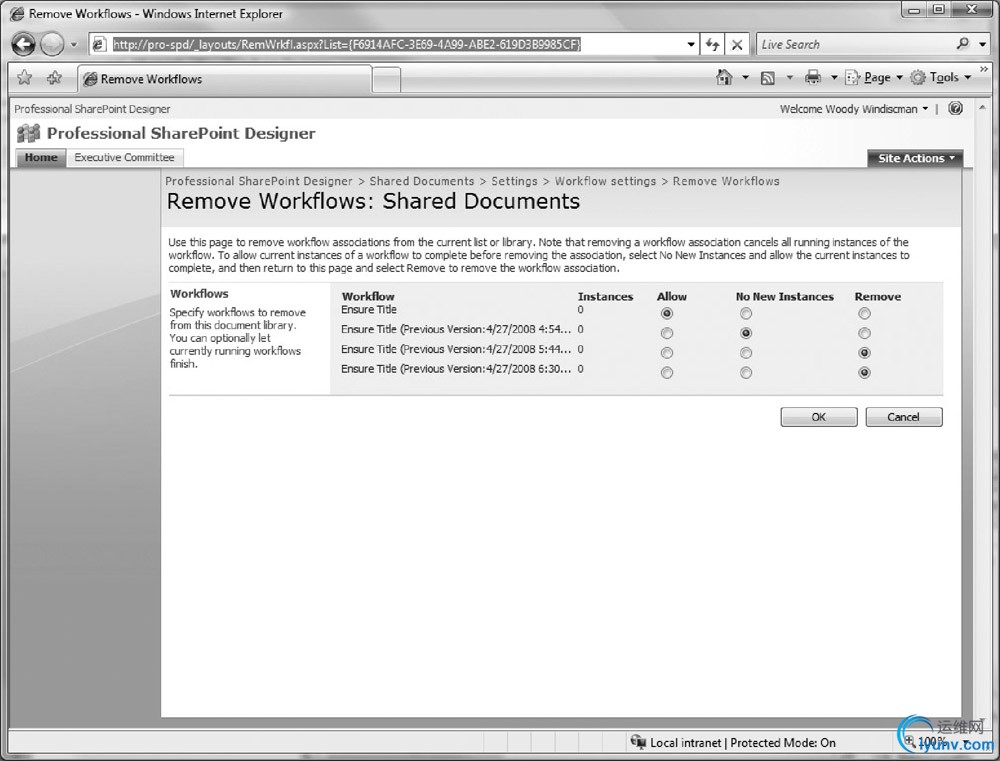Open the Tools menu

point(941,78)
